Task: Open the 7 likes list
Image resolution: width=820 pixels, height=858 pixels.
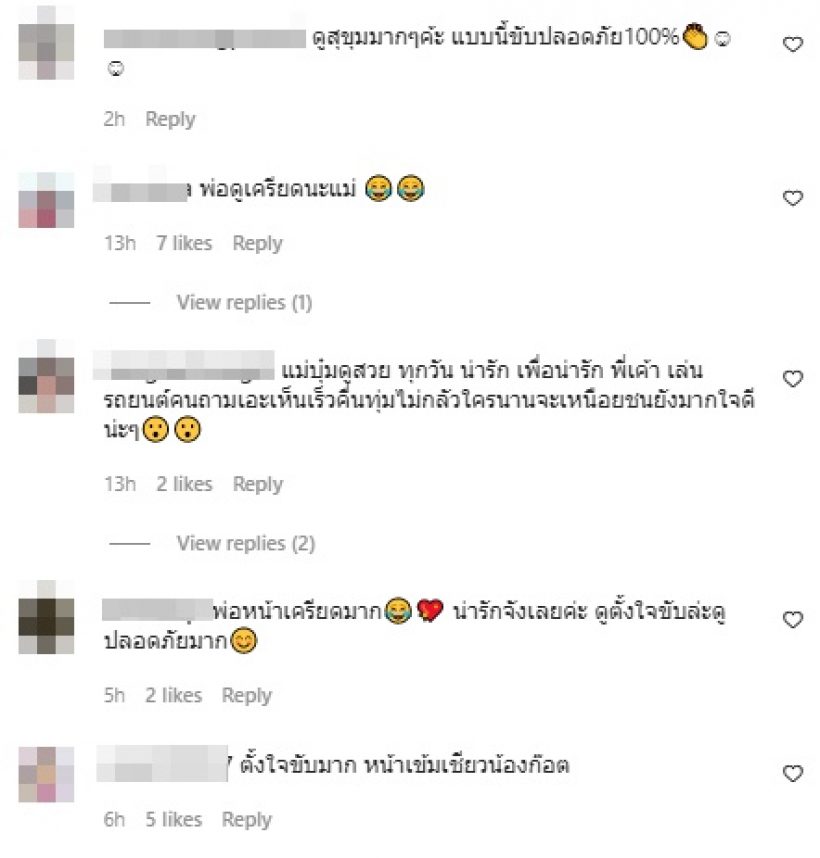Action: [184, 243]
